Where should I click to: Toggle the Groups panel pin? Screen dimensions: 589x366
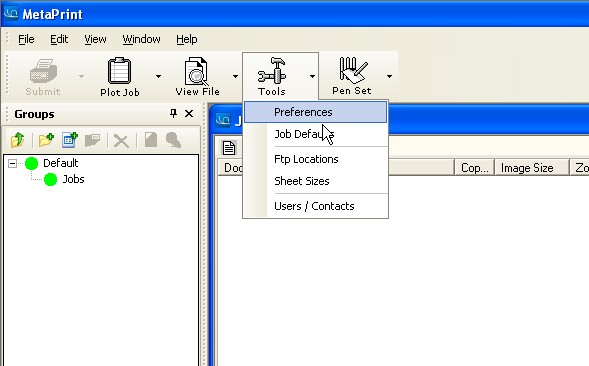tap(173, 113)
